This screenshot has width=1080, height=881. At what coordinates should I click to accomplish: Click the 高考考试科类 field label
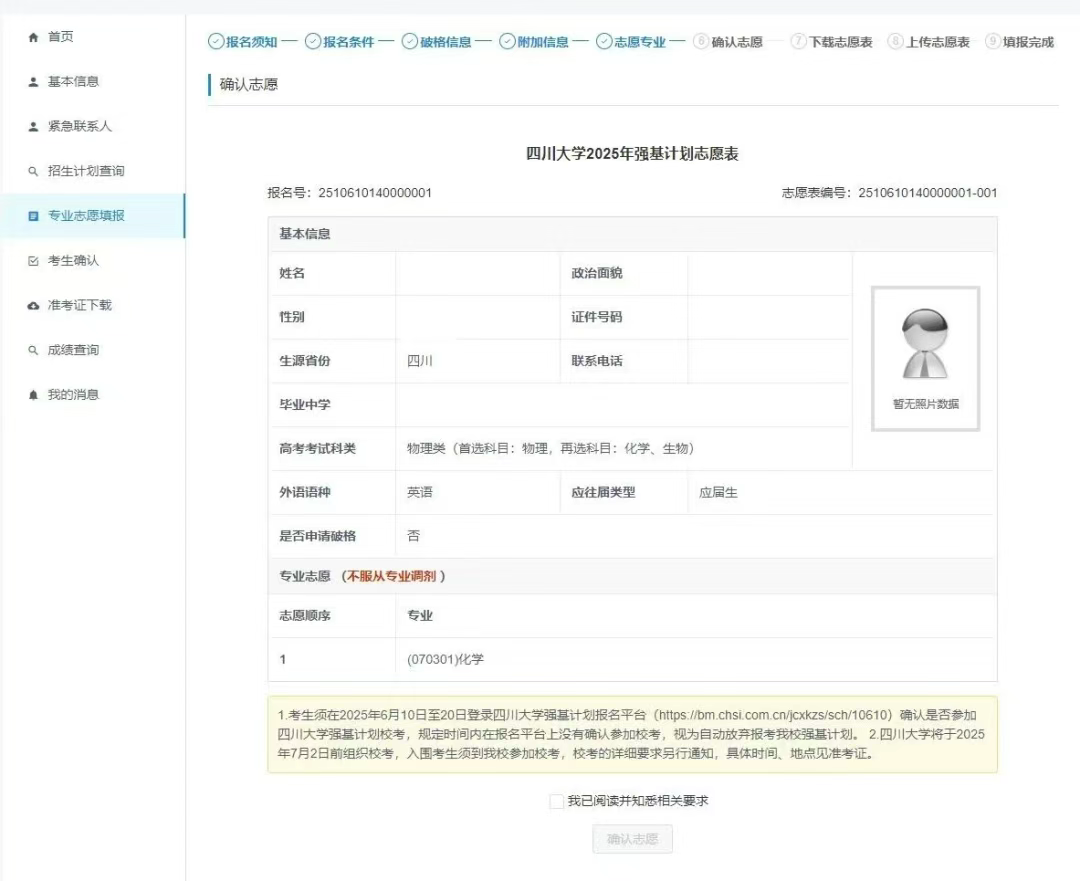[318, 448]
